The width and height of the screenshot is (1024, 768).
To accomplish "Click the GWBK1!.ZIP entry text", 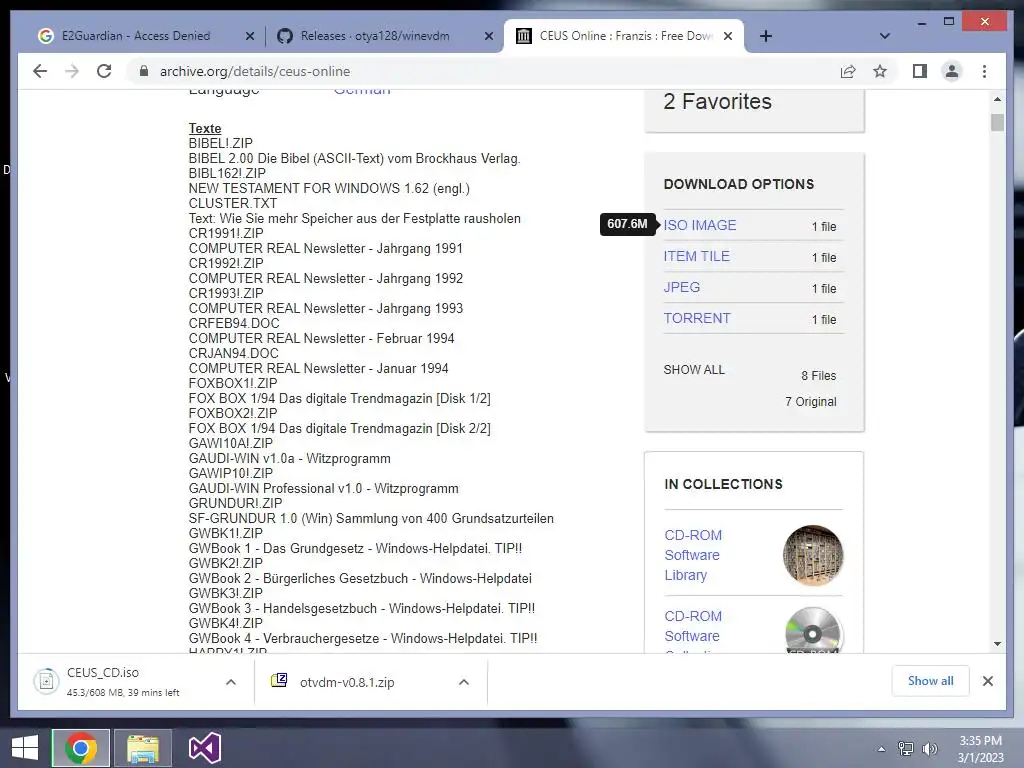I will pos(225,533).
